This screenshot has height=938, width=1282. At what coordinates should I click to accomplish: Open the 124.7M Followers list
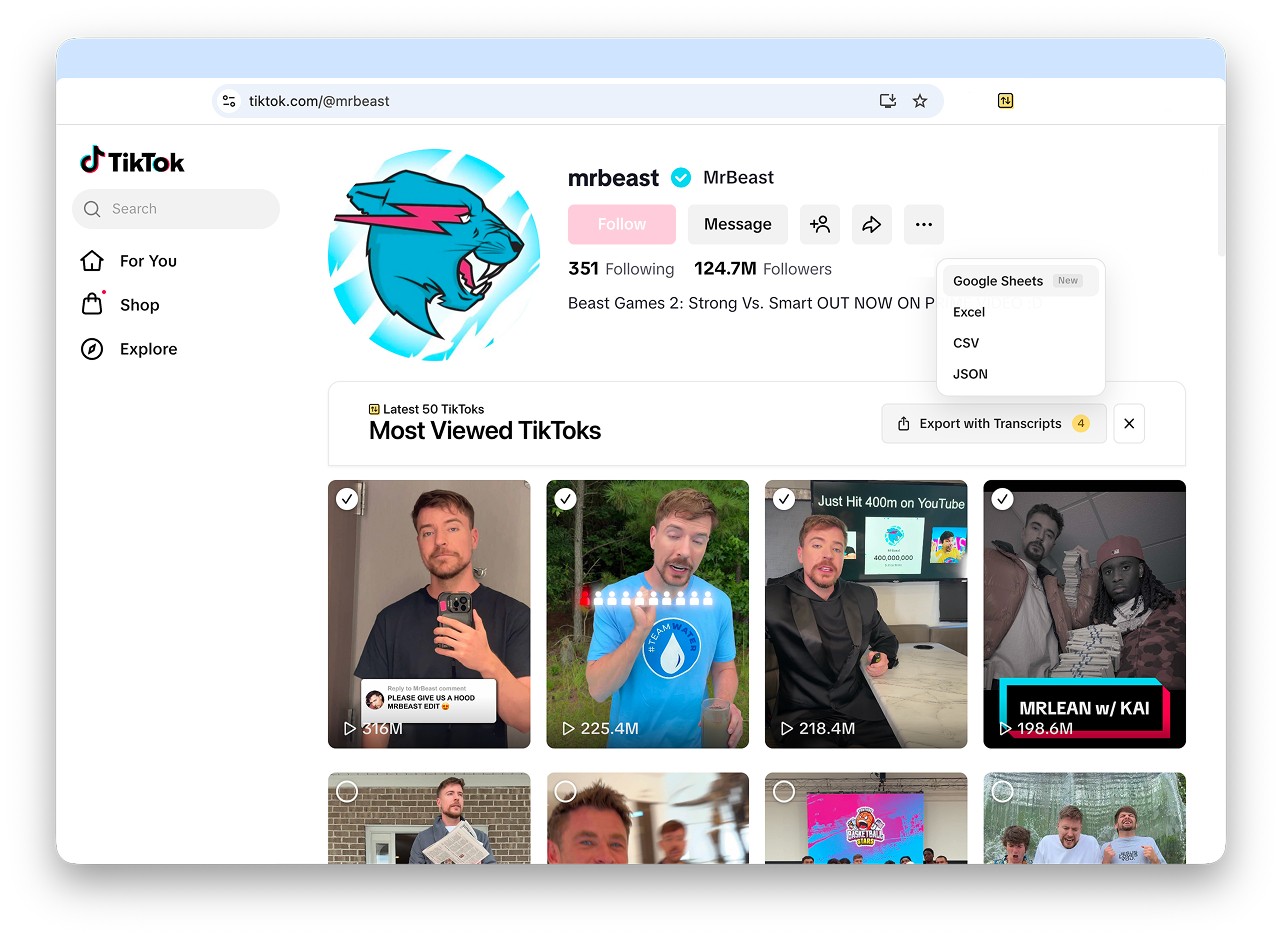(x=763, y=269)
